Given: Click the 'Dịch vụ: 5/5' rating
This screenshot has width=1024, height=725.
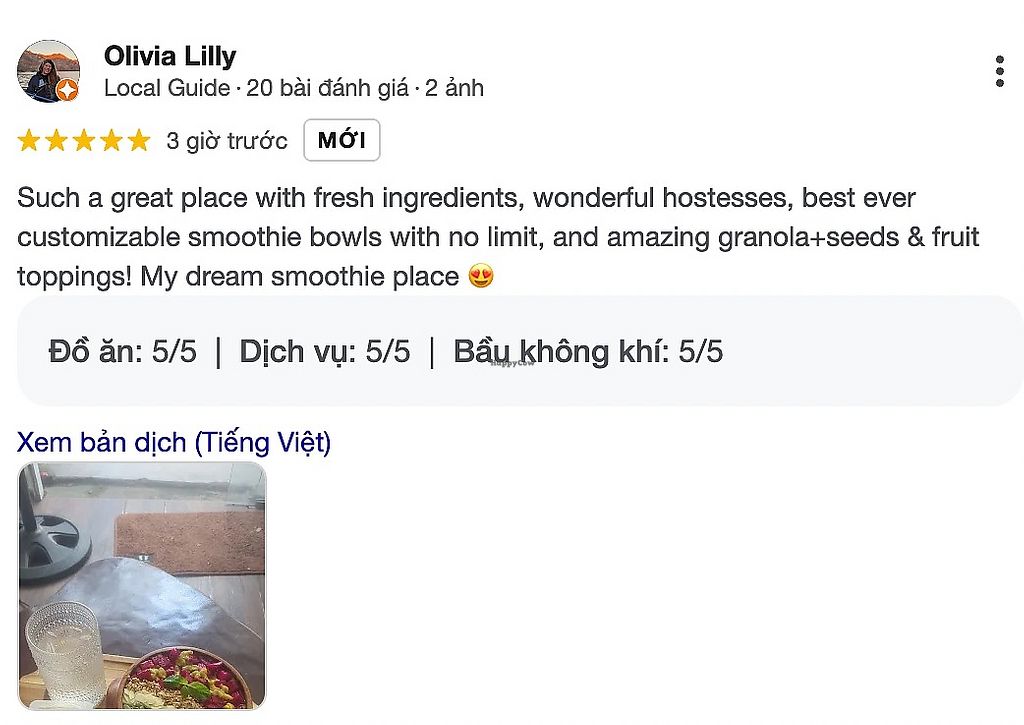Looking at the screenshot, I should (325, 351).
